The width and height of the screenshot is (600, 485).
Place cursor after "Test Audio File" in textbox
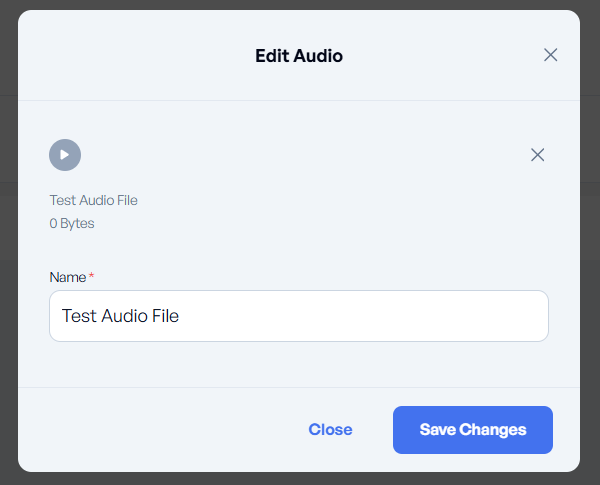[x=180, y=316]
